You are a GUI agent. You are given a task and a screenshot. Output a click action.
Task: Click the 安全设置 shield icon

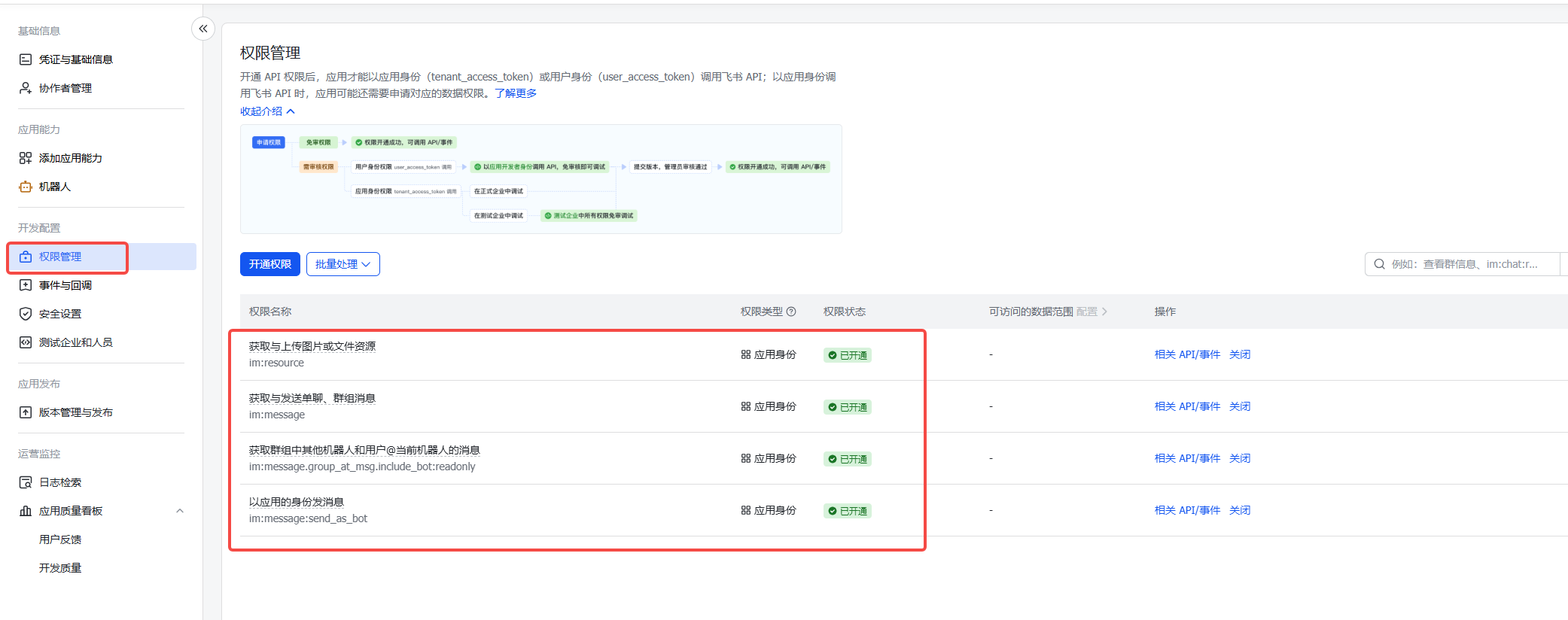point(26,314)
